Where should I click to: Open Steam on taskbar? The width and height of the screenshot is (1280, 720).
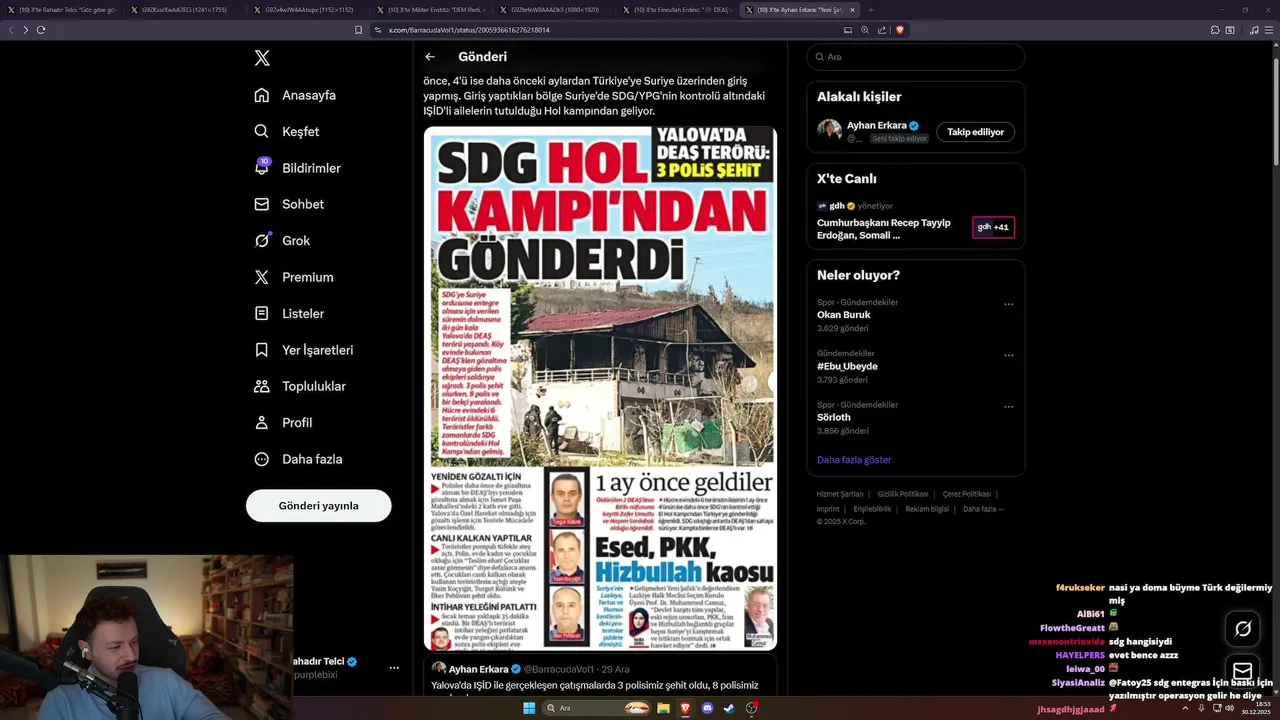pos(729,708)
